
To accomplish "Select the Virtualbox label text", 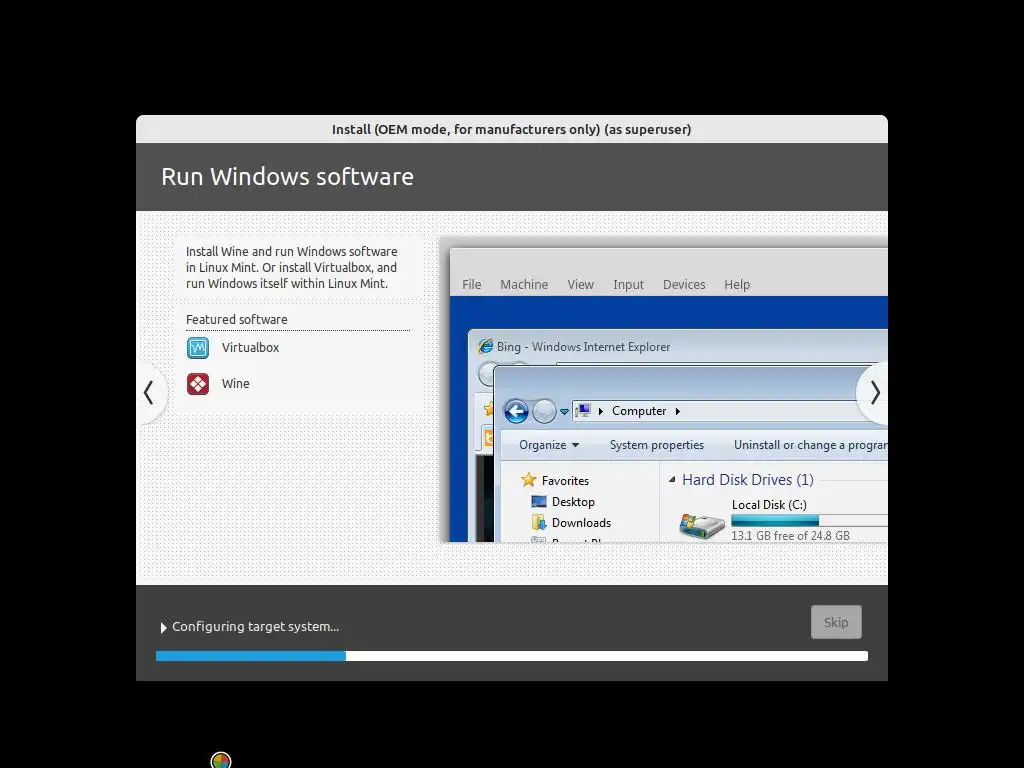I will click(x=250, y=347).
